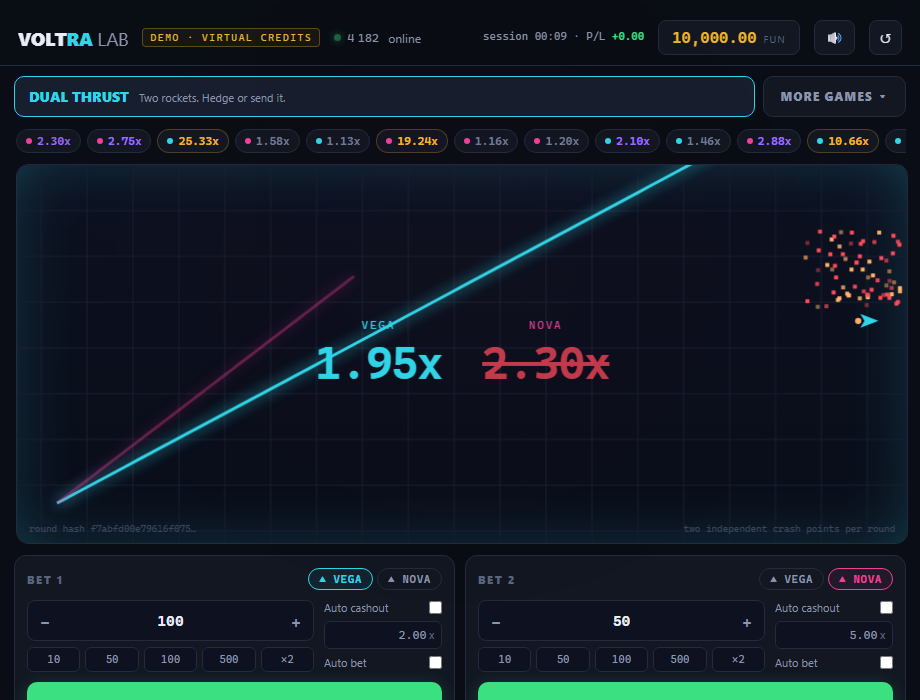Click the VEGA 1.95x multiplier readout
920x700 pixels.
pyautogui.click(x=378, y=364)
